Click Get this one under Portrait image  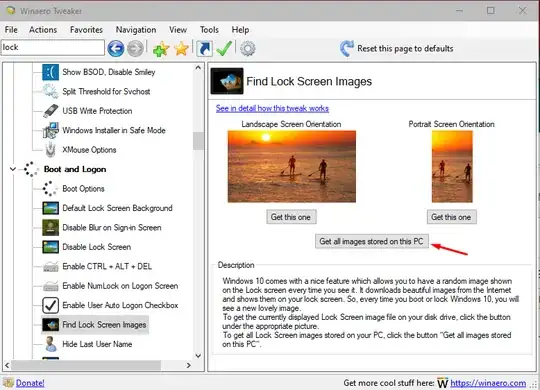click(451, 217)
